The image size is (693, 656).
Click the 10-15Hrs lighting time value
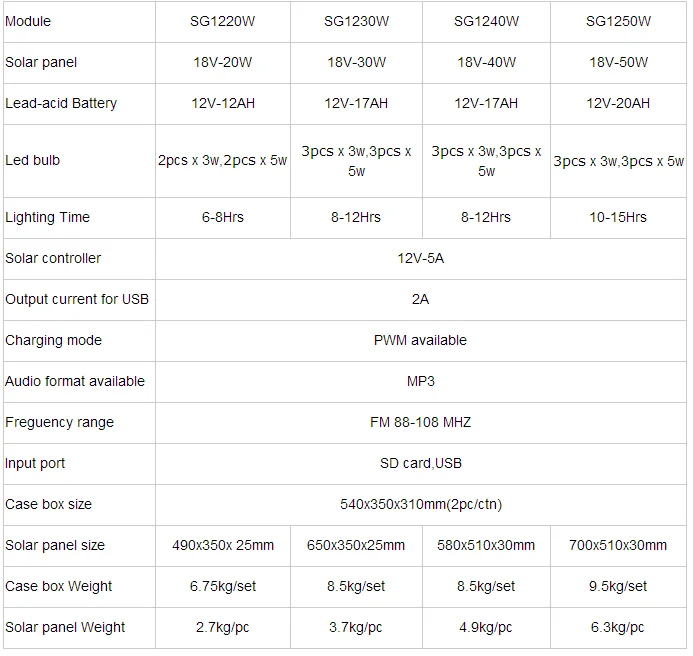pos(618,217)
